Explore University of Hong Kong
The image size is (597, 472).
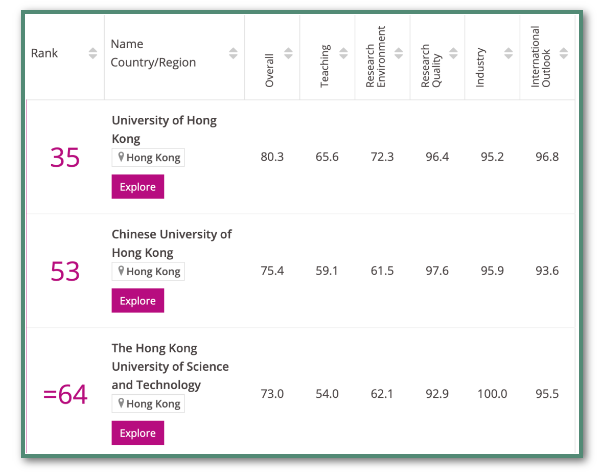138,187
